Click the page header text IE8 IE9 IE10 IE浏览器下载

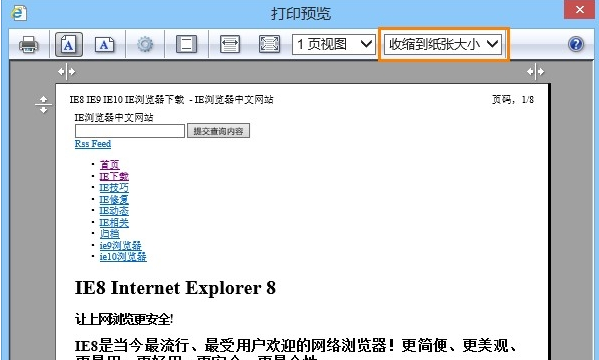pyautogui.click(x=127, y=100)
